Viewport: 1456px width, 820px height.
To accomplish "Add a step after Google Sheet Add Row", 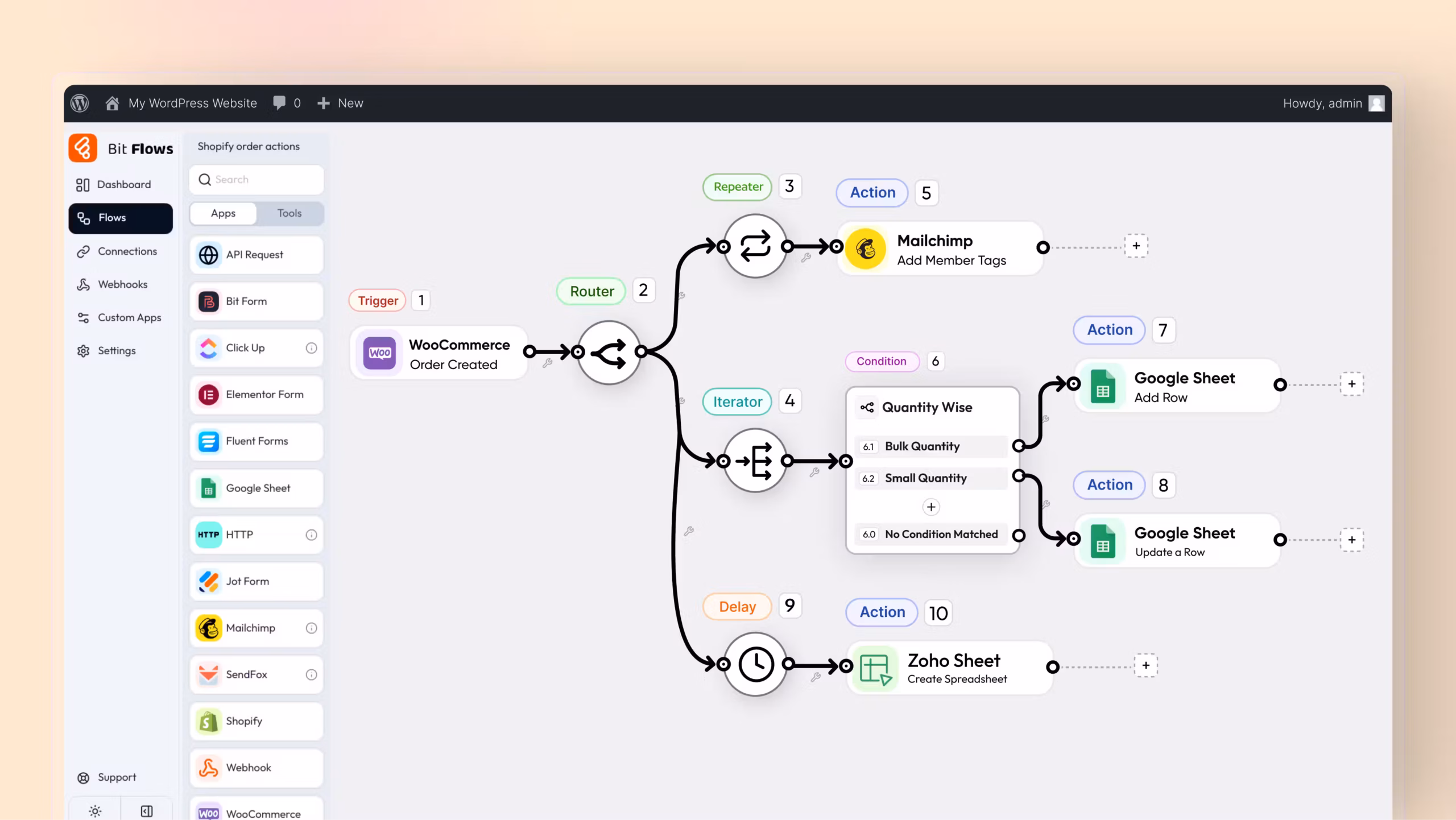I will pos(1352,384).
